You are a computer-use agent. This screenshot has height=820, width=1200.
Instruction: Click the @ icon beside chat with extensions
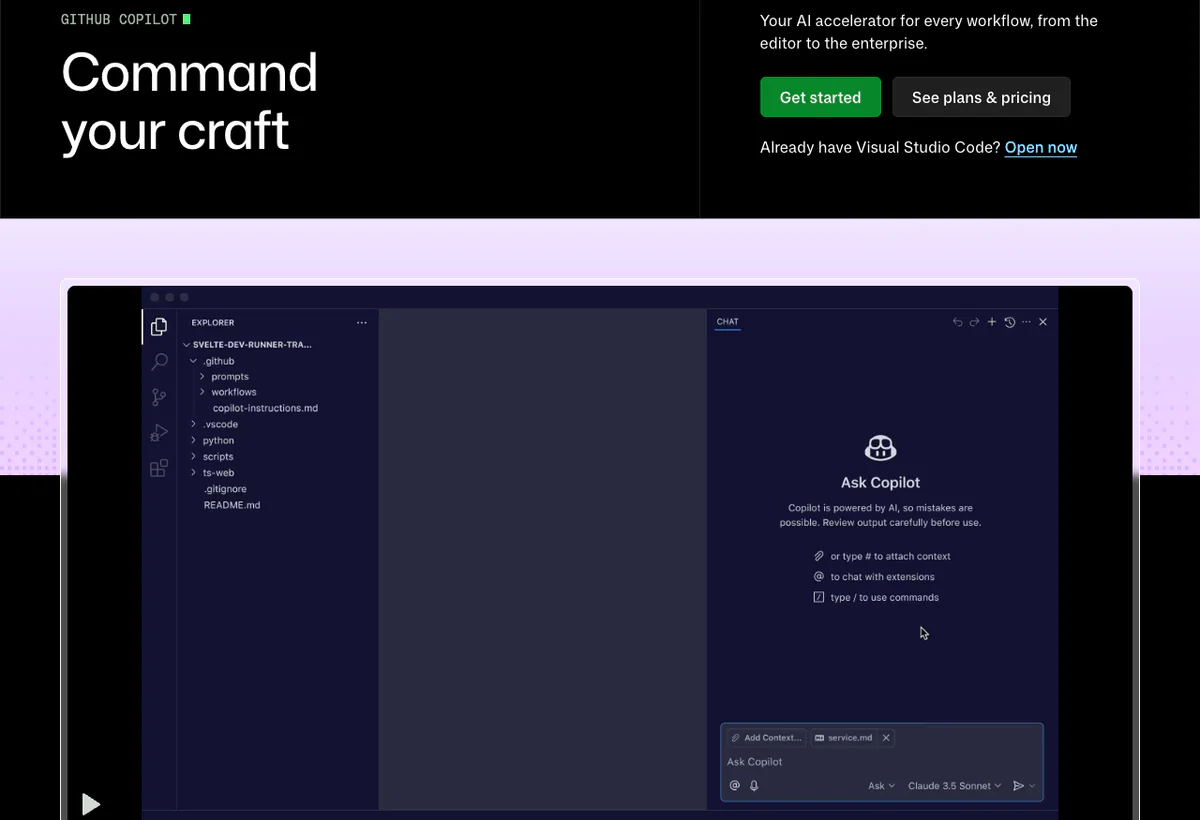click(819, 577)
